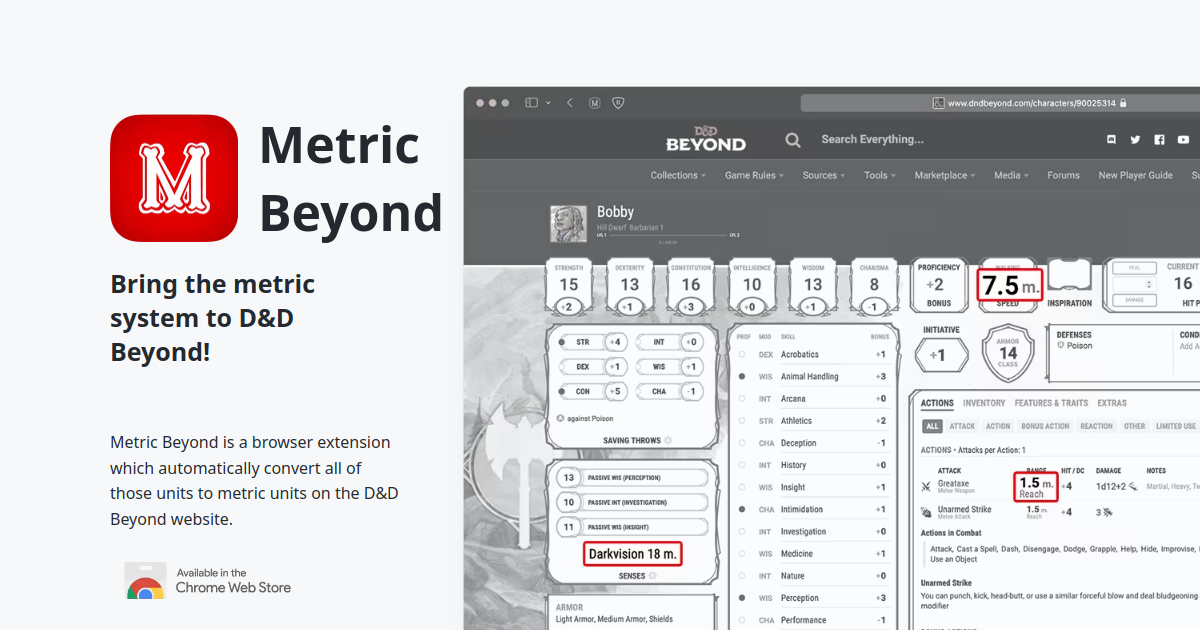Image resolution: width=1200 pixels, height=630 pixels.
Task: Click the magnifying glass search icon
Action: tap(793, 140)
